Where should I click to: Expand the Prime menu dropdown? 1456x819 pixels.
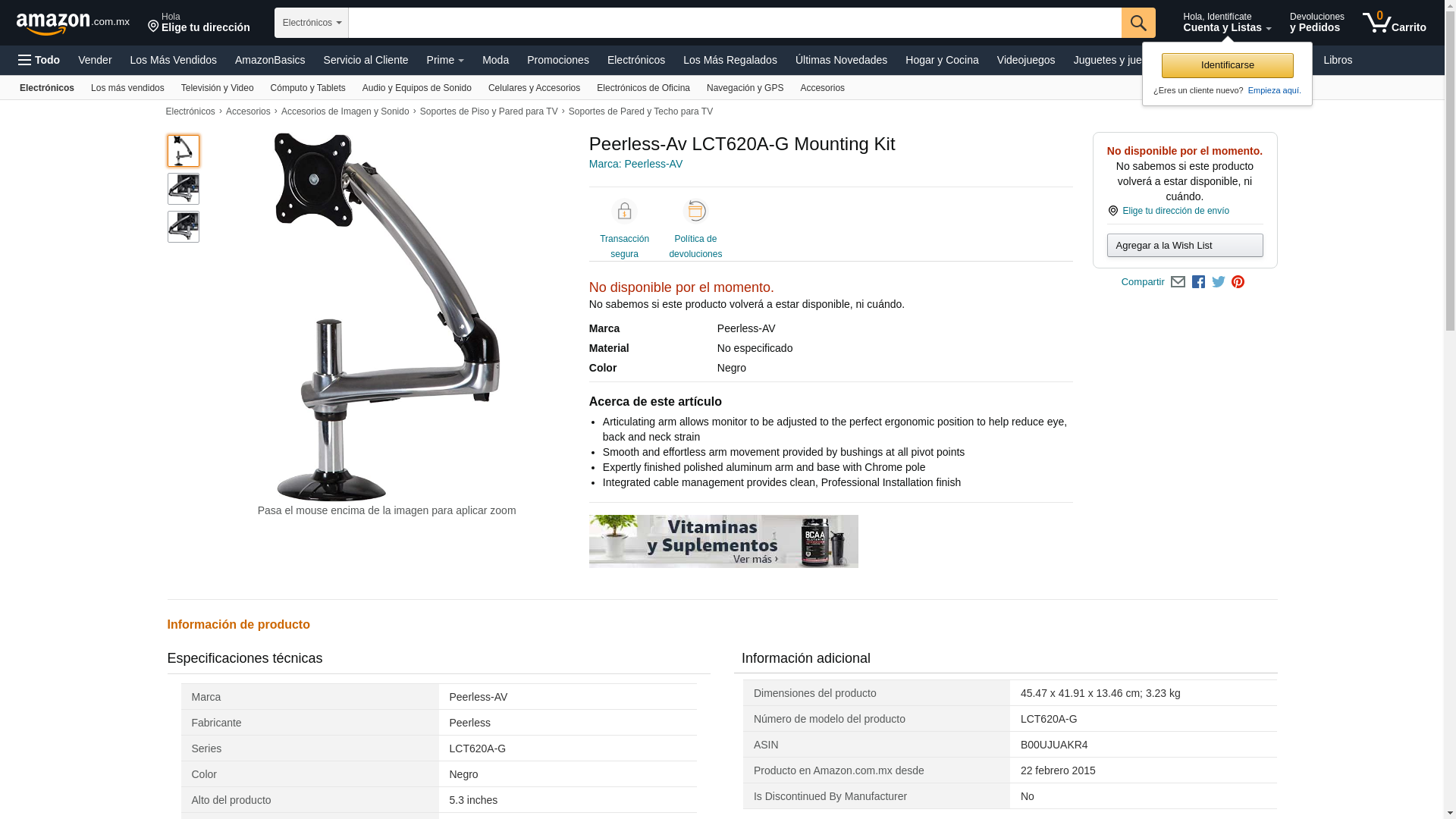[x=445, y=60]
